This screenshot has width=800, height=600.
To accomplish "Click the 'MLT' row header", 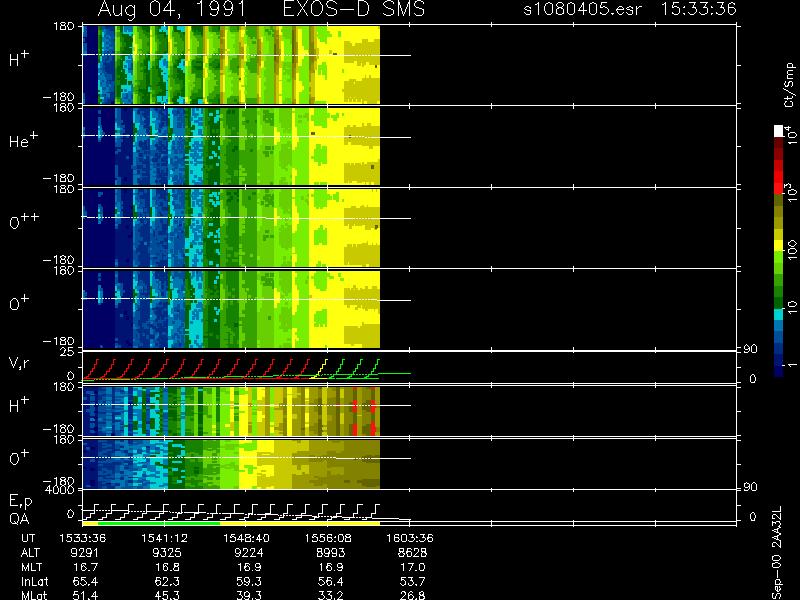I will [x=31, y=567].
